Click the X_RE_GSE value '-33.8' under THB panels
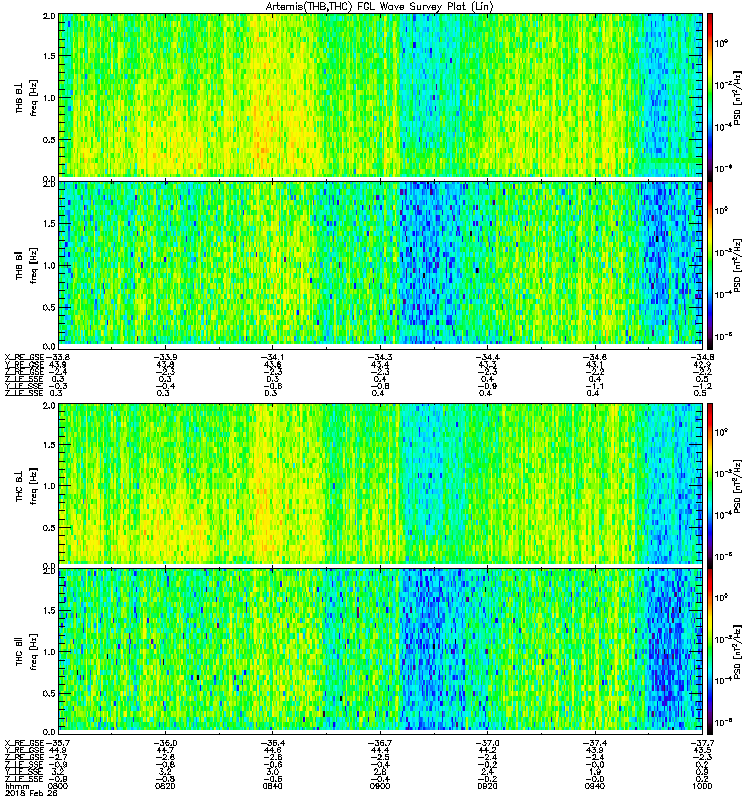The width and height of the screenshot is (750, 800). pos(57,357)
